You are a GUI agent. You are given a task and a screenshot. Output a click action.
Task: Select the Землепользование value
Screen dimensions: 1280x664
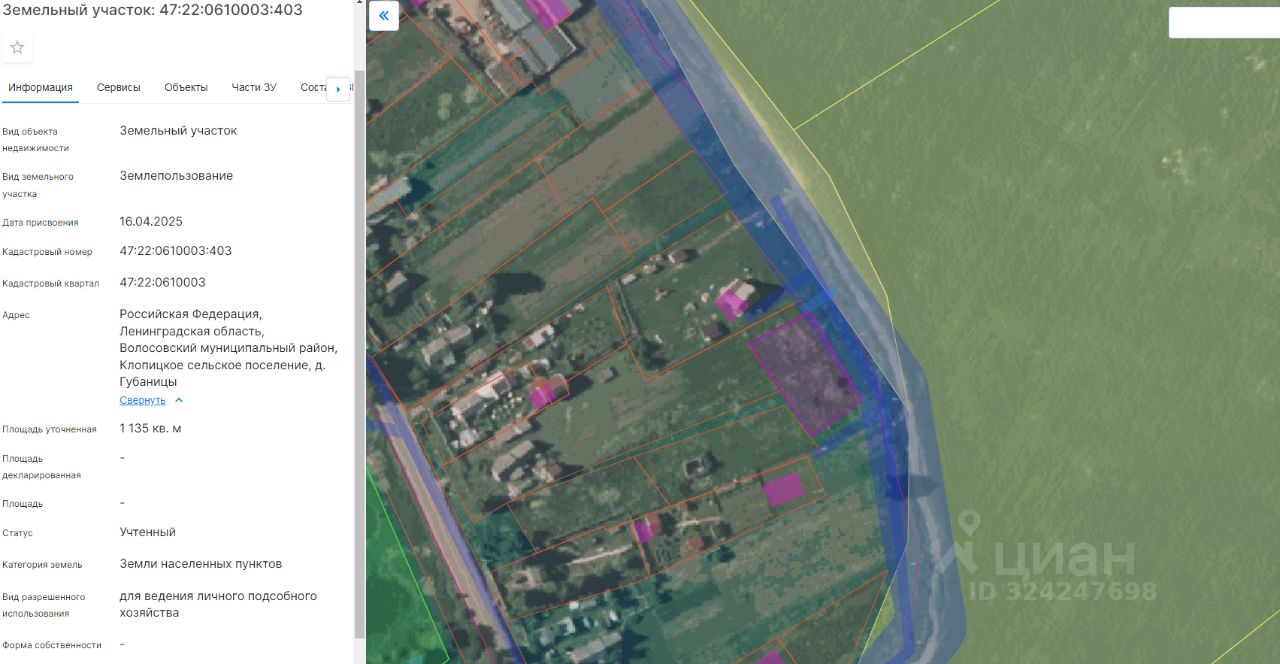click(176, 176)
